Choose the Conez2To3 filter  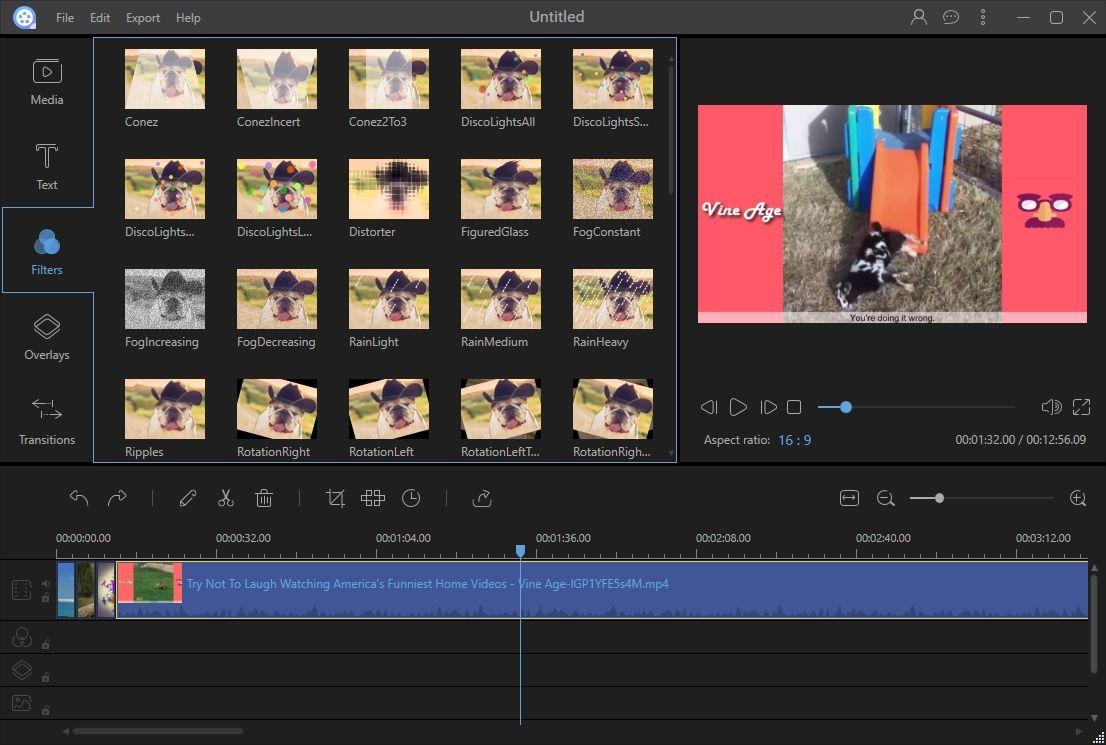[x=389, y=78]
